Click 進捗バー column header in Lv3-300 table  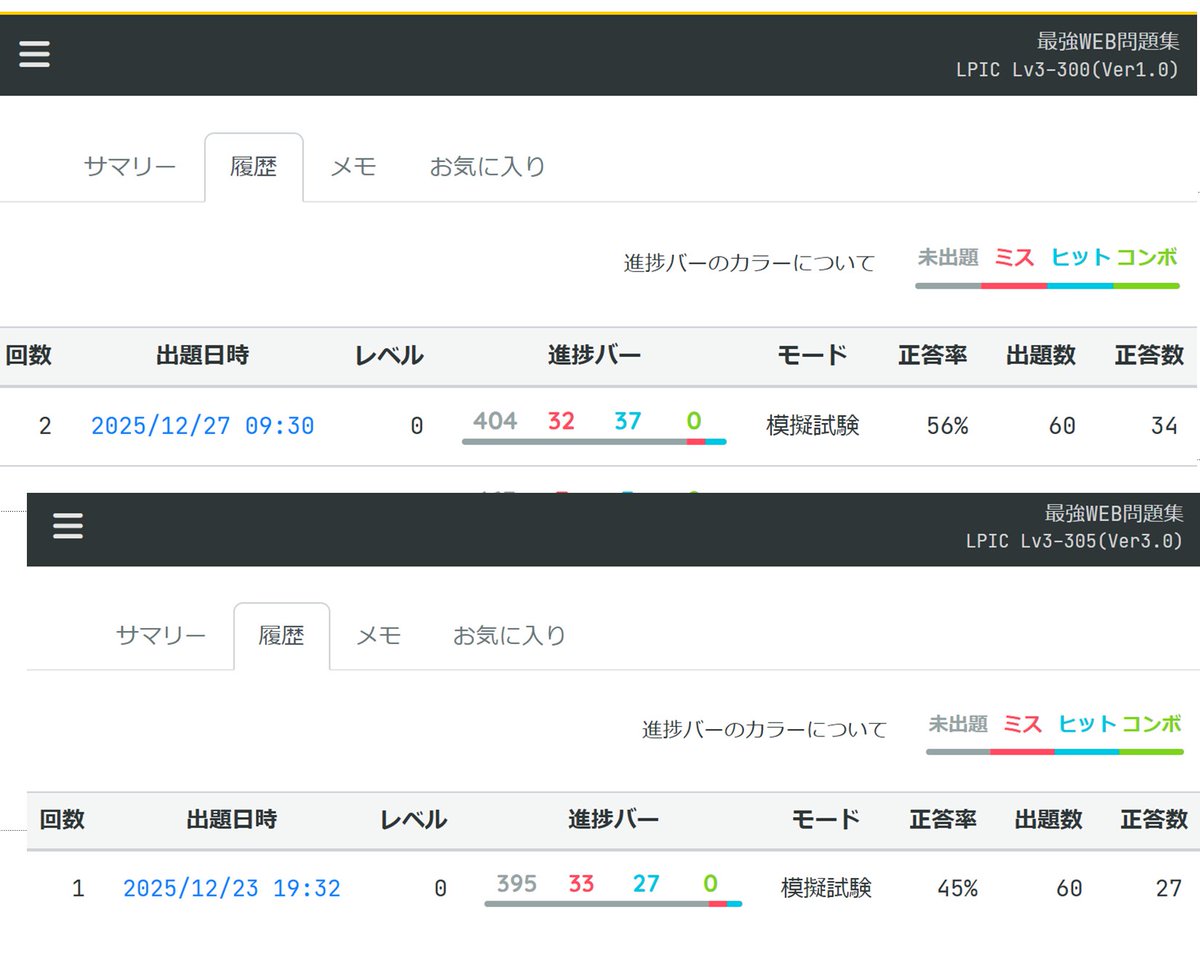click(595, 355)
